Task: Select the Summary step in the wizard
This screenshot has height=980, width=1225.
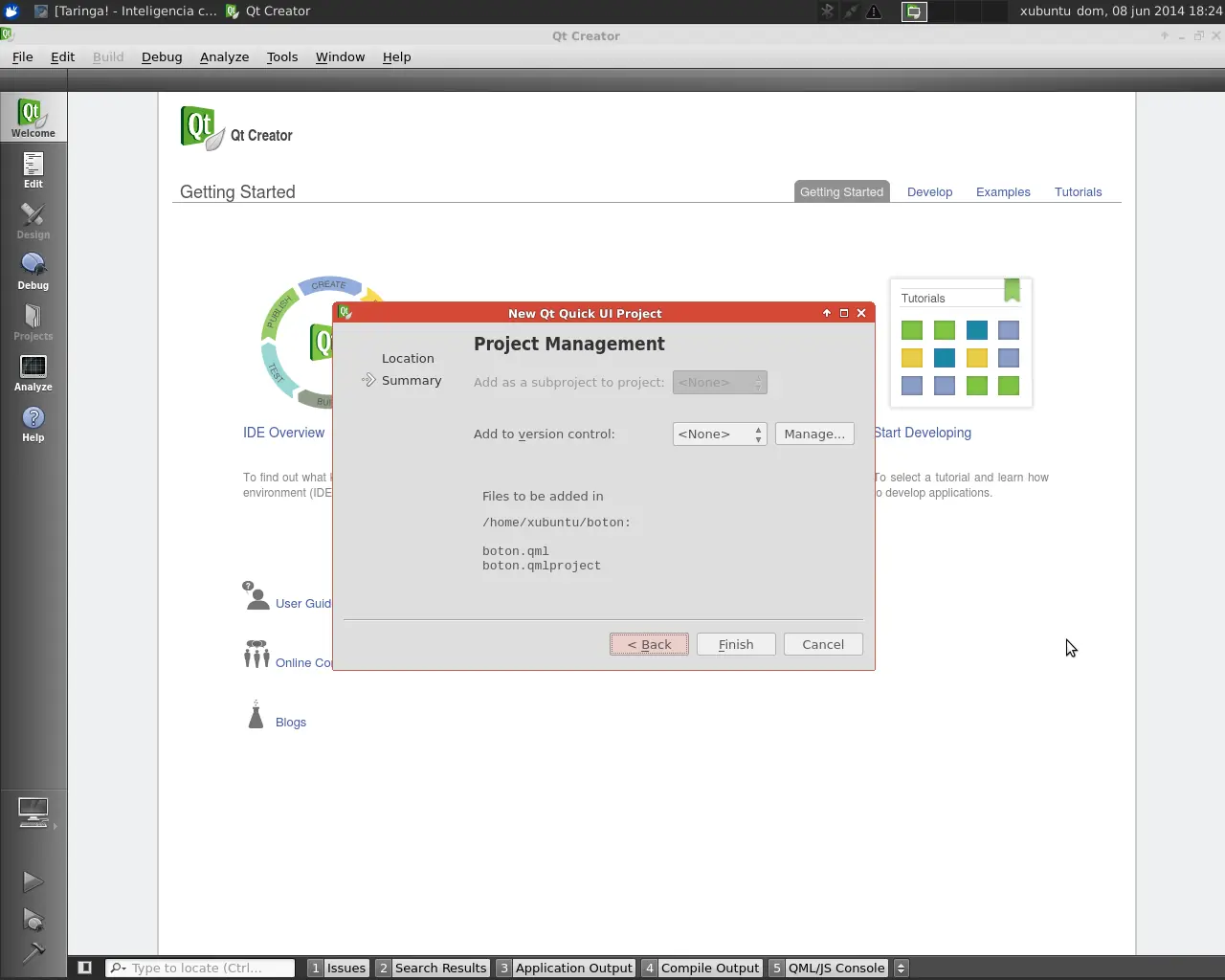Action: (x=412, y=380)
